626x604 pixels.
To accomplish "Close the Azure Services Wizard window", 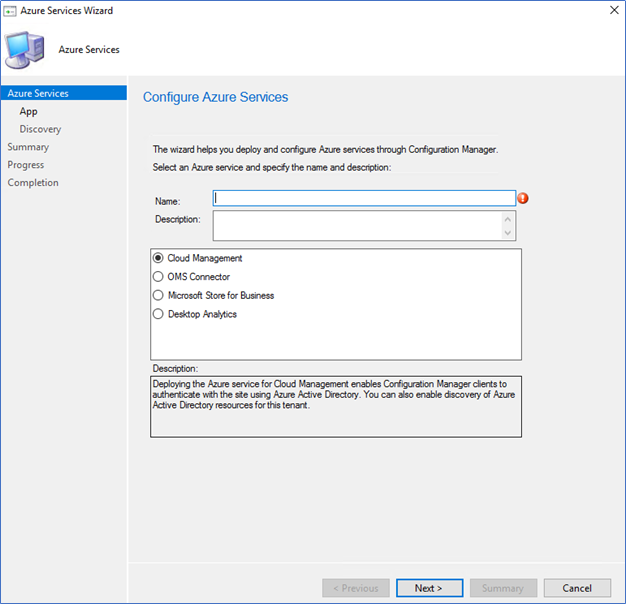I will tap(614, 10).
